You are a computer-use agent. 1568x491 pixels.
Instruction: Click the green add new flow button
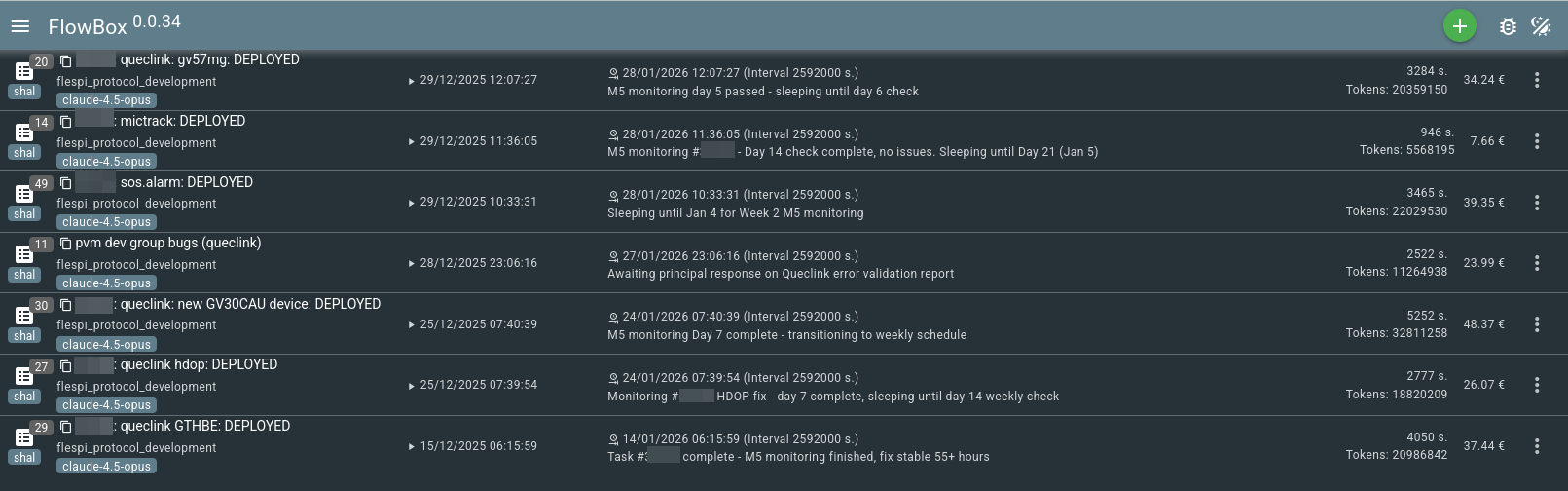[1459, 26]
